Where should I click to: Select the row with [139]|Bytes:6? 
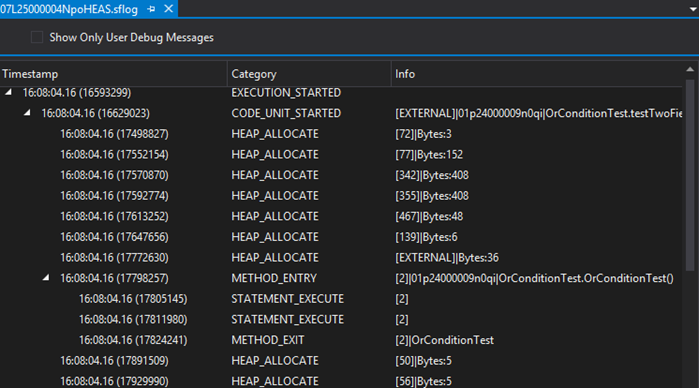pyautogui.click(x=341, y=237)
